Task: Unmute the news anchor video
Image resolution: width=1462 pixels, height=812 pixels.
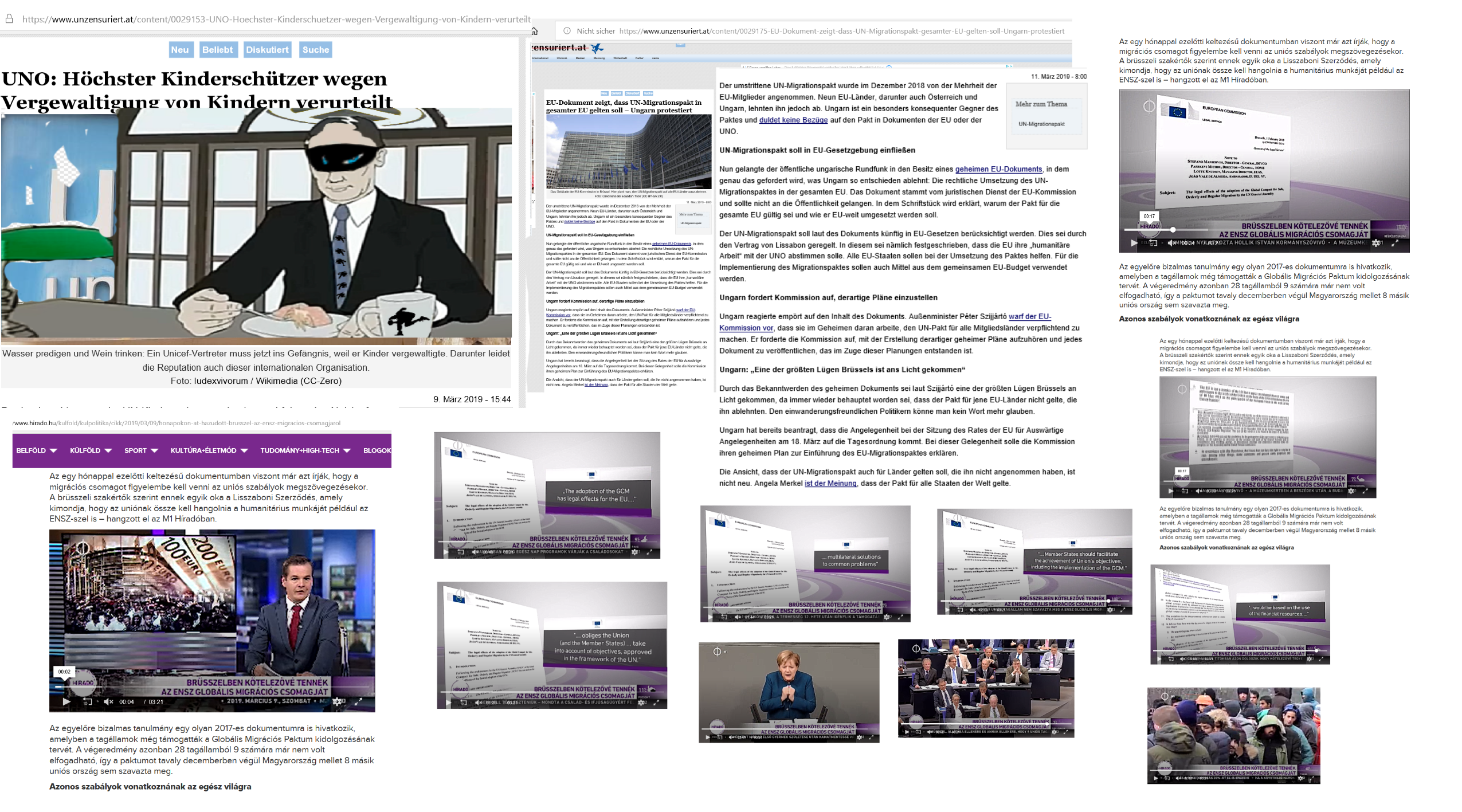Action: [x=108, y=701]
